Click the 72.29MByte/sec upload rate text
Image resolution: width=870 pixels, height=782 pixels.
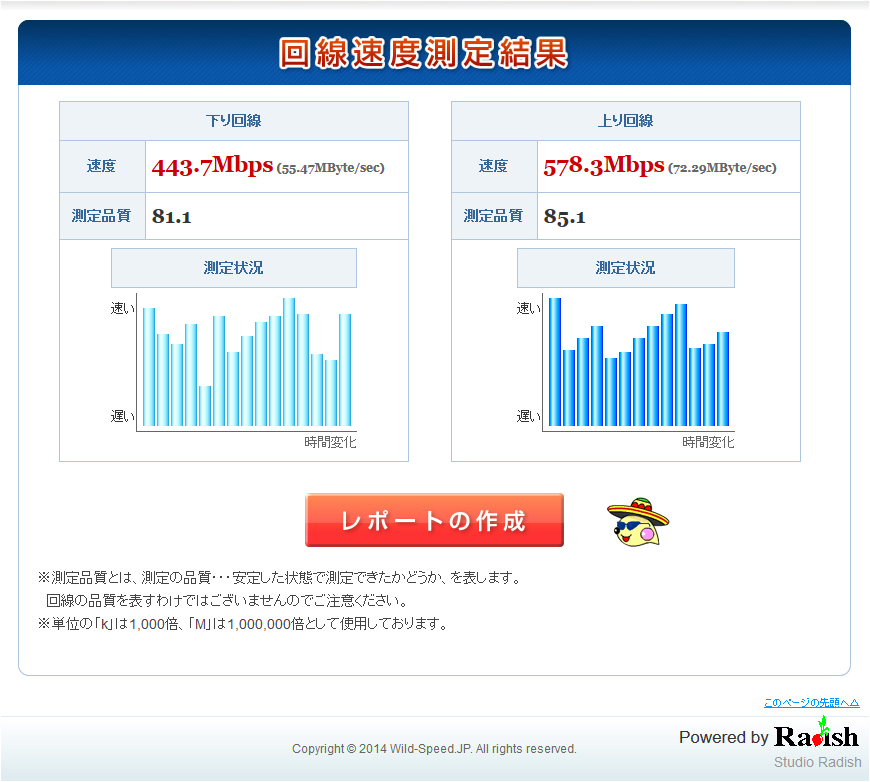pos(722,168)
